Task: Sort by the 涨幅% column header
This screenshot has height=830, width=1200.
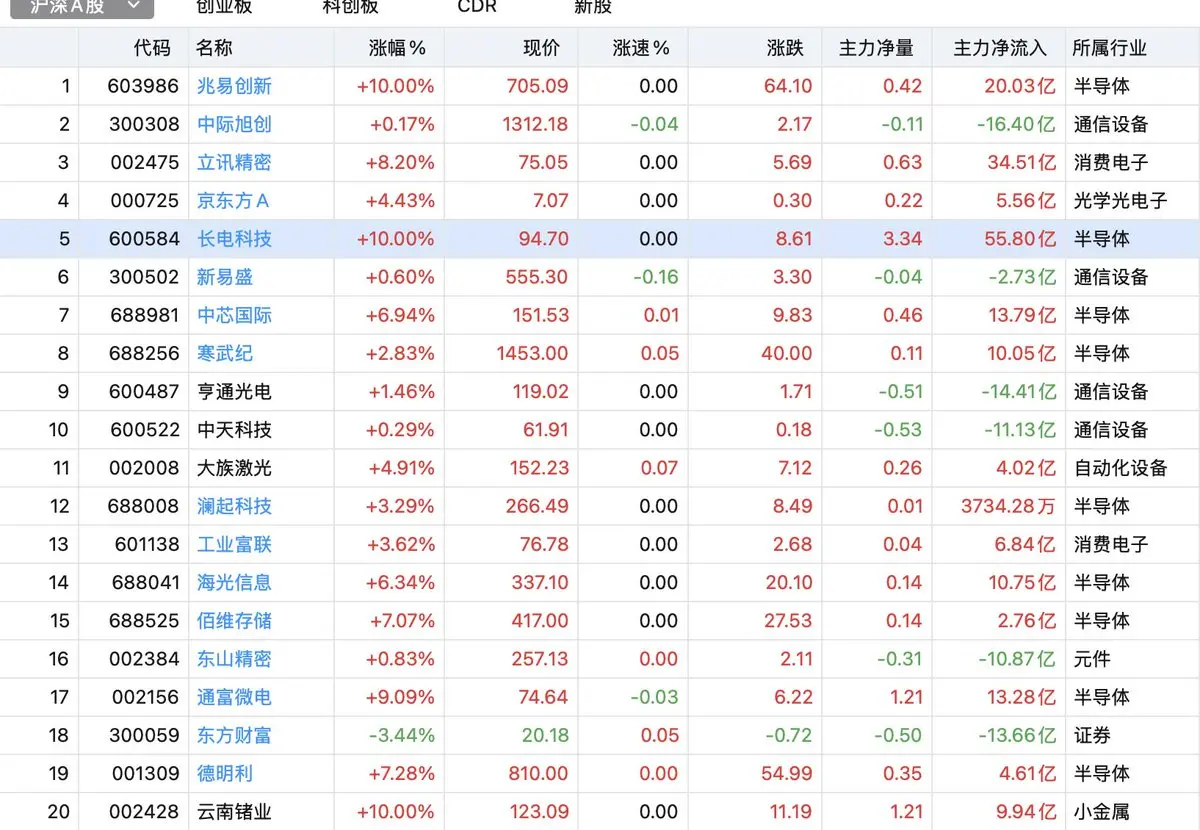Action: coord(397,48)
